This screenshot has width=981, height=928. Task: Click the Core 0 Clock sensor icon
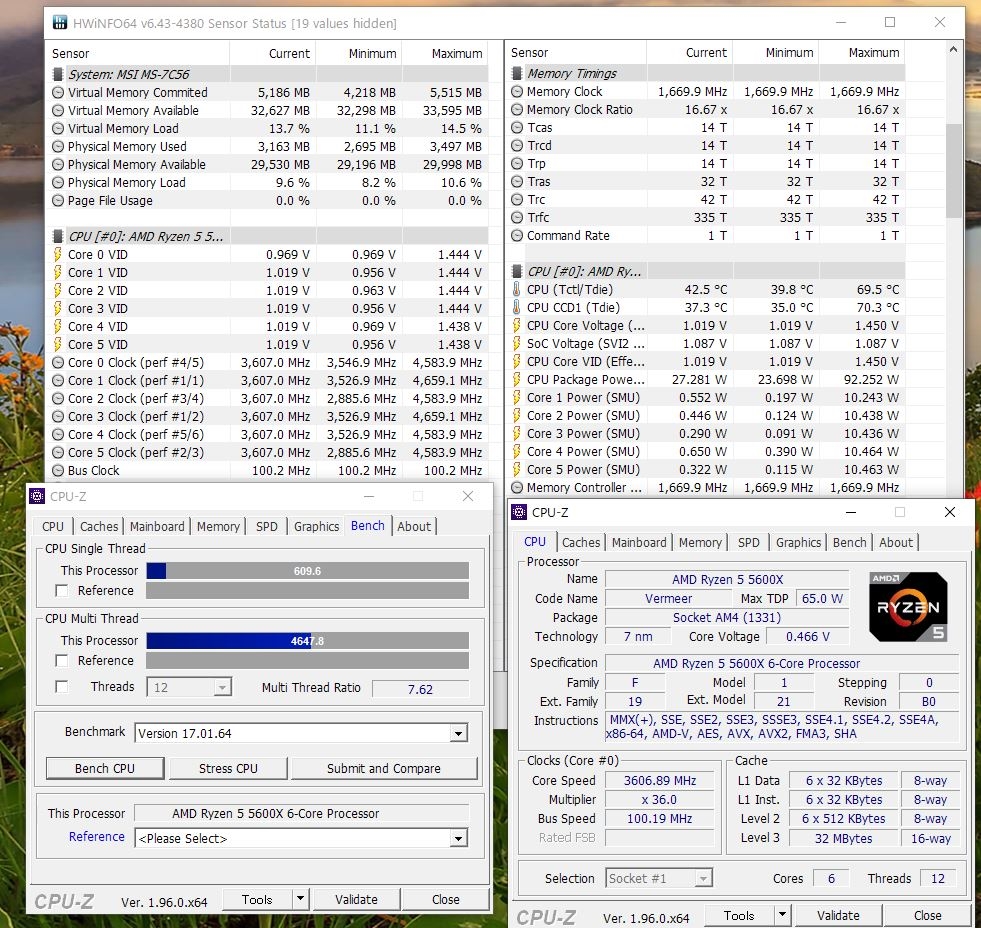pos(58,363)
